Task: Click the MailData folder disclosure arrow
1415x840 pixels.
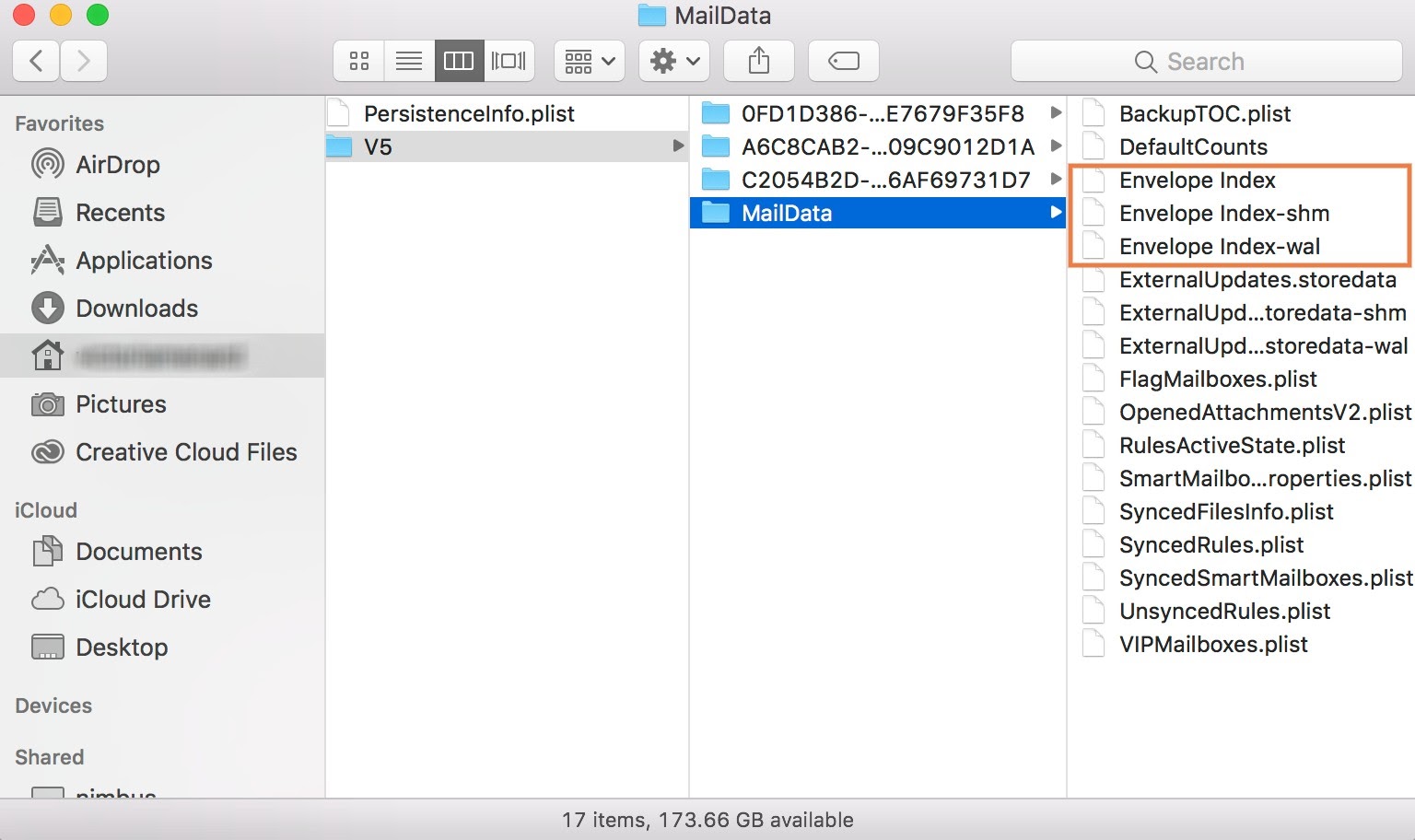Action: pos(1056,213)
